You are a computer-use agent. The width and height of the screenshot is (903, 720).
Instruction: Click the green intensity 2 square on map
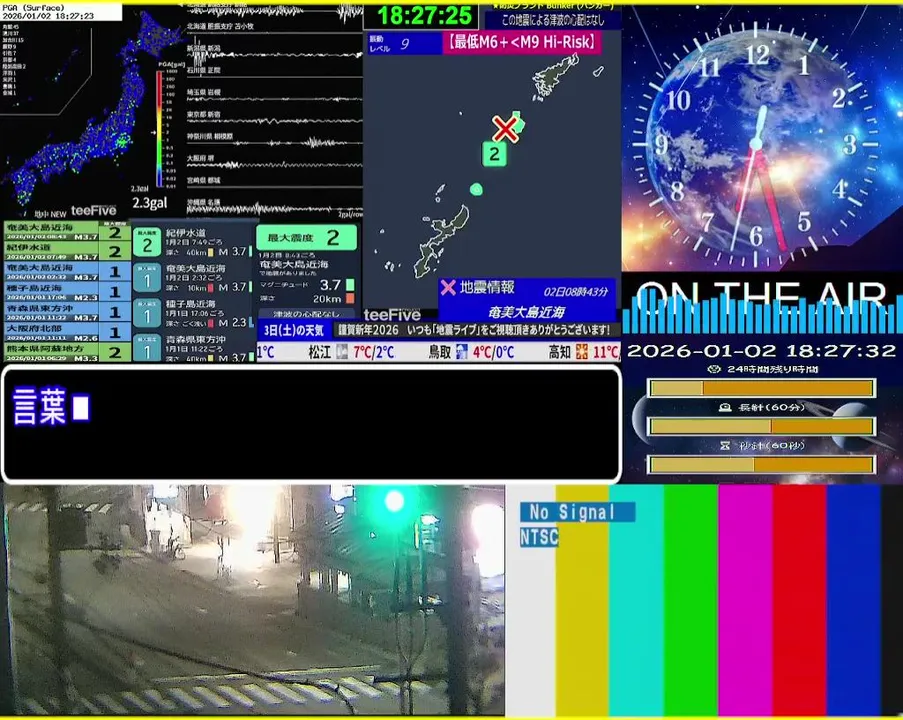coord(494,154)
